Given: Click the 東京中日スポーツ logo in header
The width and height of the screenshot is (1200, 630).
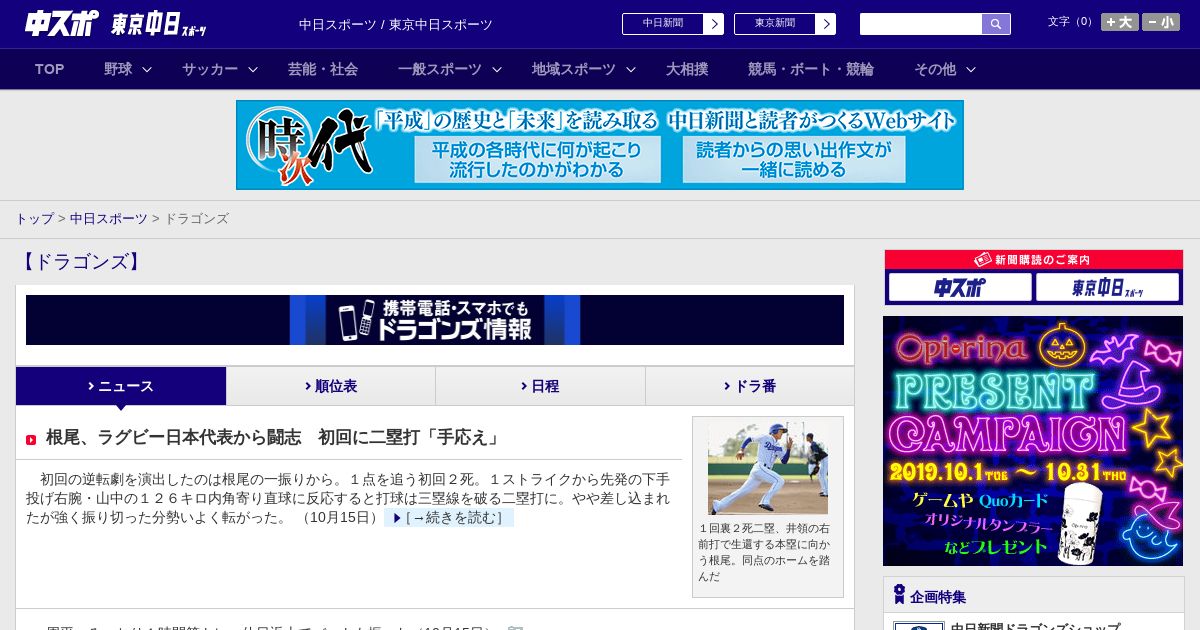Looking at the screenshot, I should [x=159, y=24].
